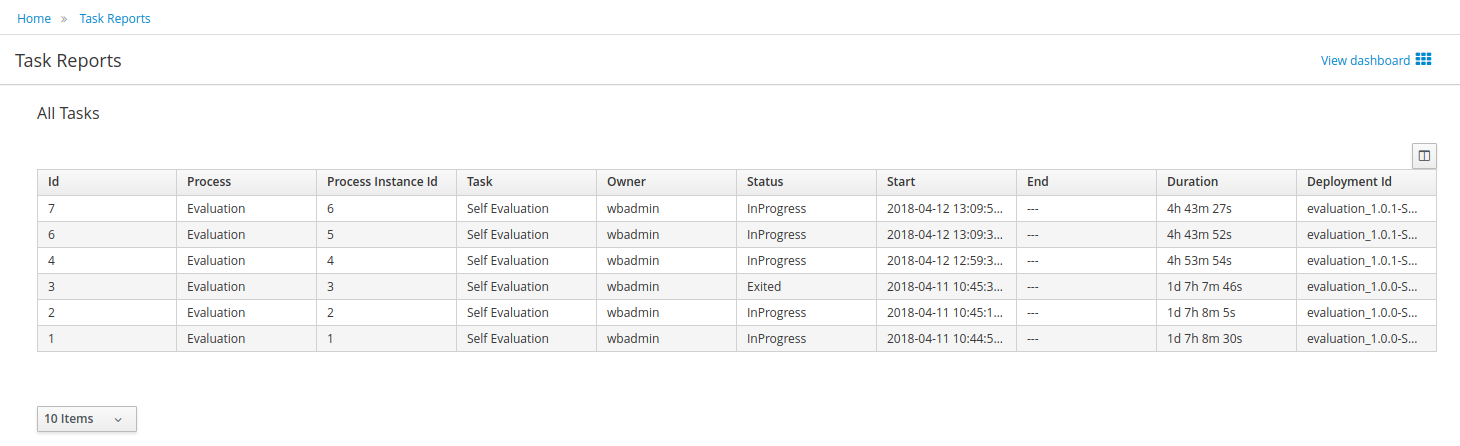The height and width of the screenshot is (446, 1460).
Task: Open the View dashboard link
Action: pos(1365,60)
